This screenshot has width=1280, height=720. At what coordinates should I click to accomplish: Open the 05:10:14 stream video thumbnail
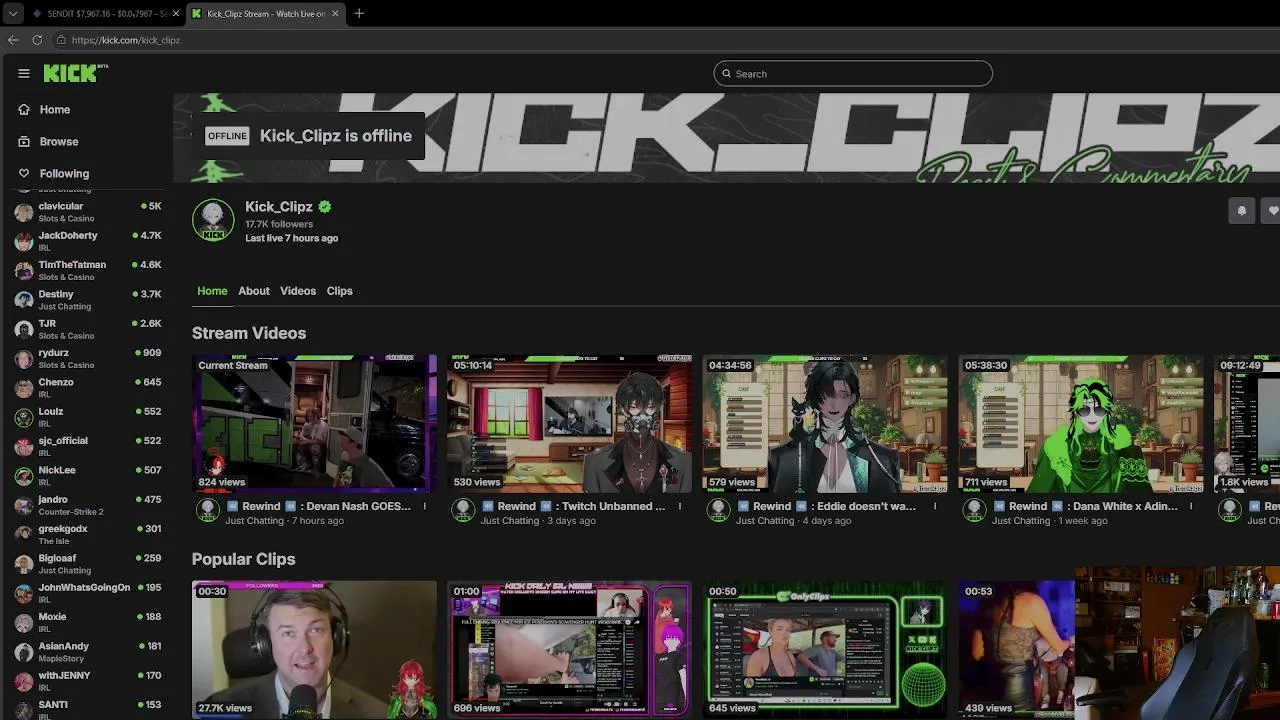coord(570,423)
